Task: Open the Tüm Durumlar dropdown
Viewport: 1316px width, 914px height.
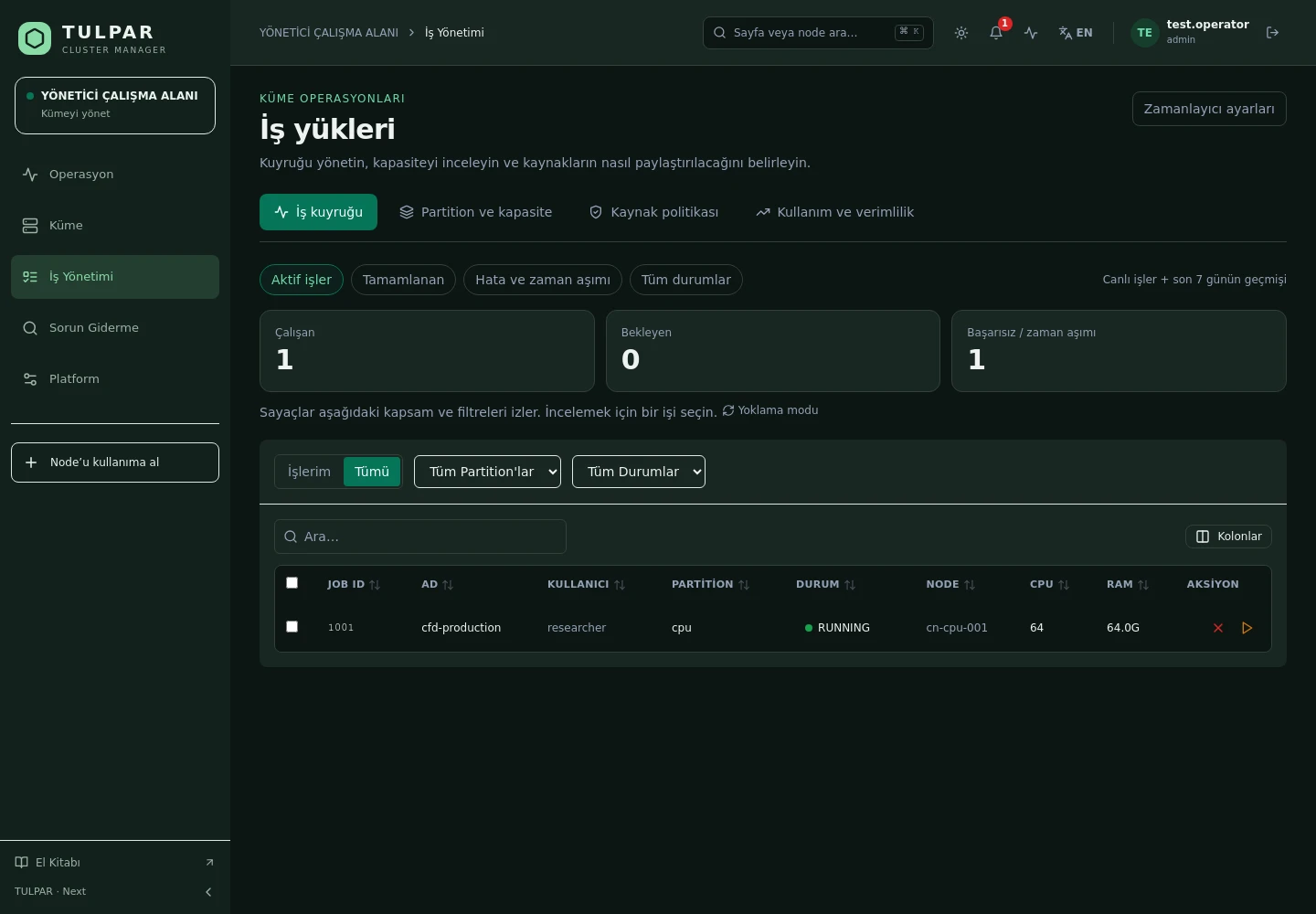Action: [639, 472]
